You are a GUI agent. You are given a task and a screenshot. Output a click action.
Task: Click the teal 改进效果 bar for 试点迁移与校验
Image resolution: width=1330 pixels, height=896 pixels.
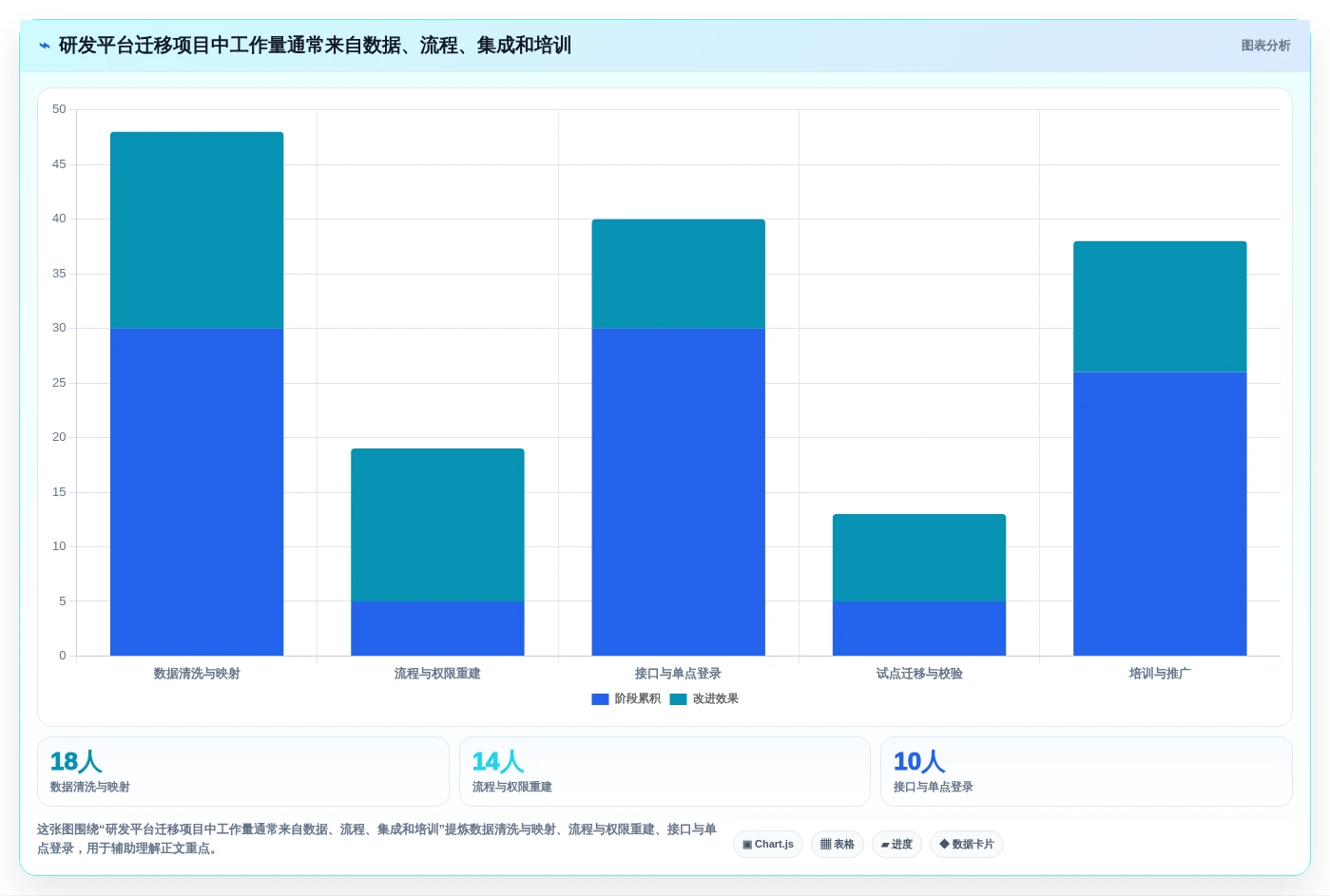tap(919, 558)
